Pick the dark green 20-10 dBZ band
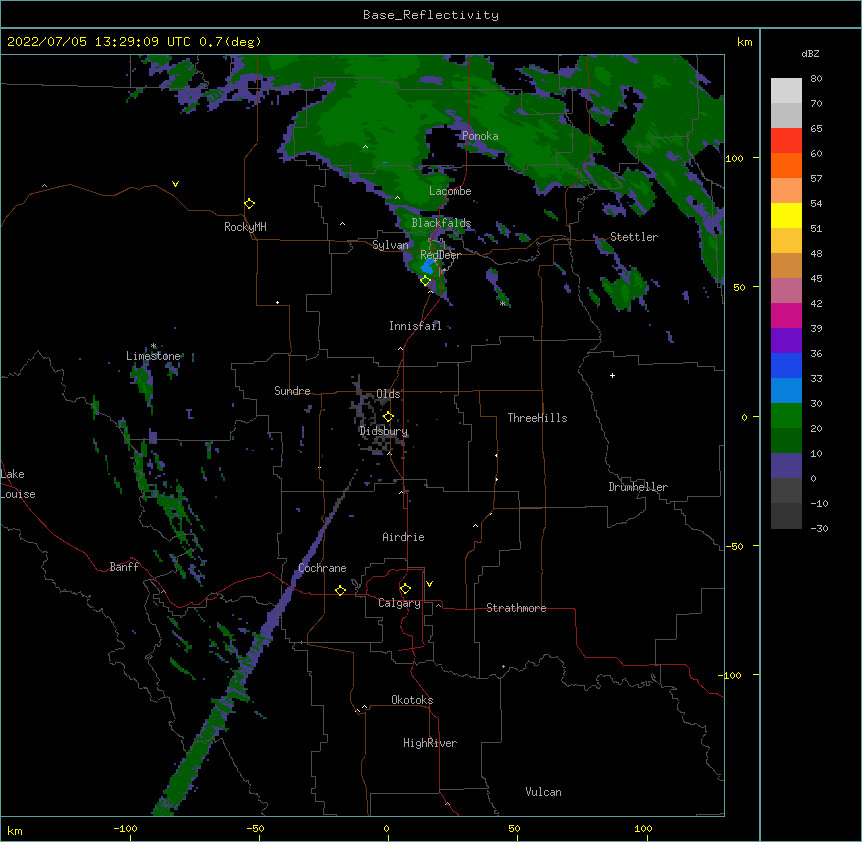862x842 pixels. click(x=786, y=441)
